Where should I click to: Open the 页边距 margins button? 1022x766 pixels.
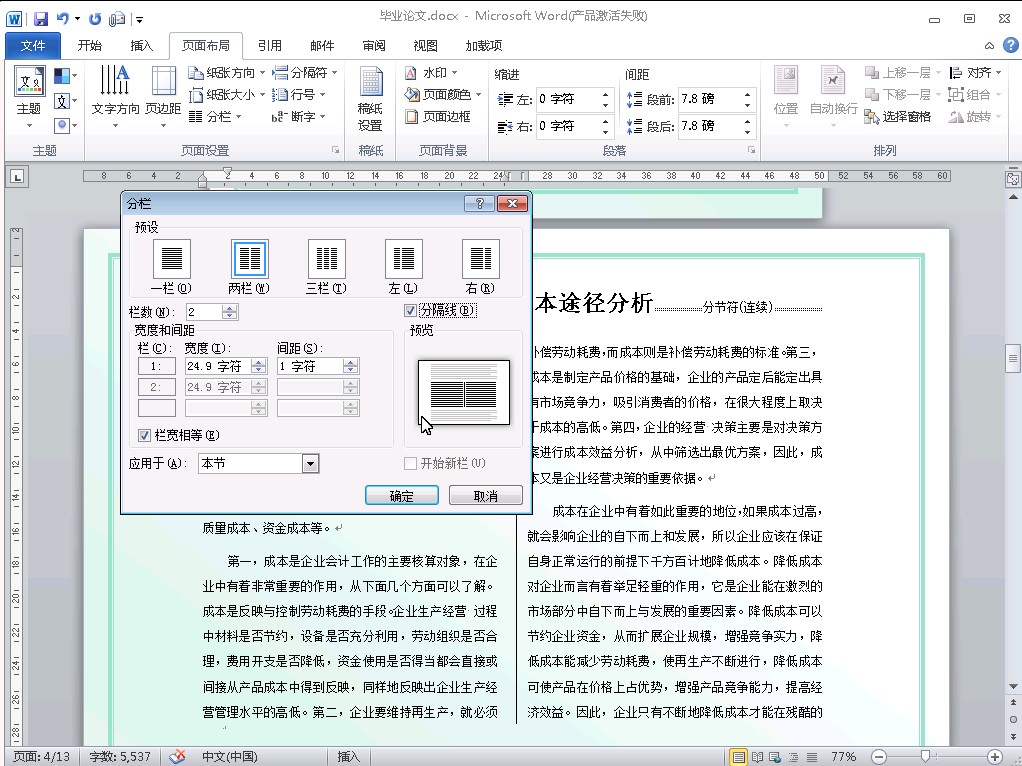pos(163,99)
